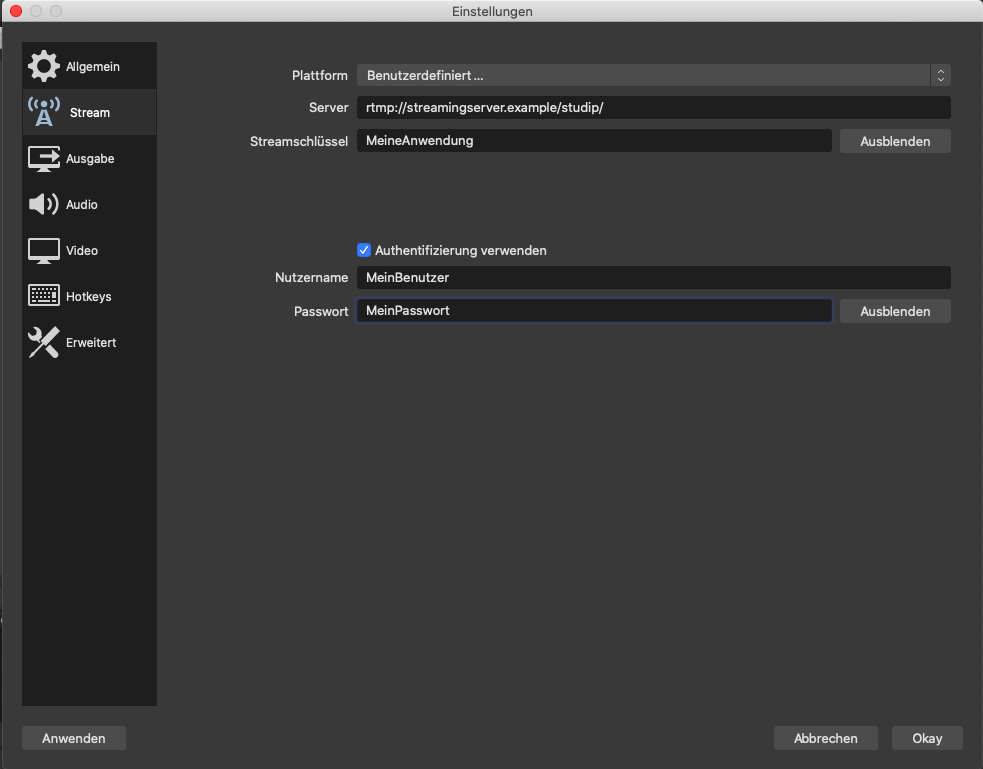Switch to the Audio settings label

click(82, 204)
